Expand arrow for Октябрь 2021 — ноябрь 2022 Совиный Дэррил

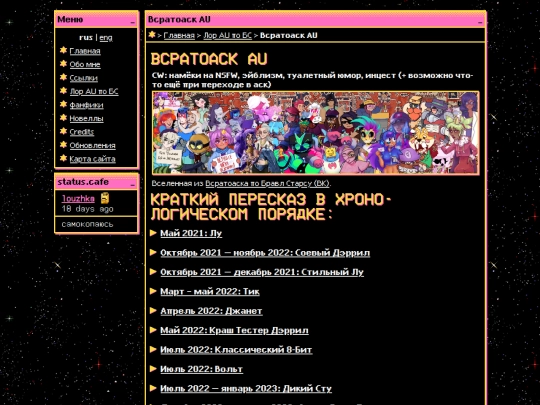[154, 252]
